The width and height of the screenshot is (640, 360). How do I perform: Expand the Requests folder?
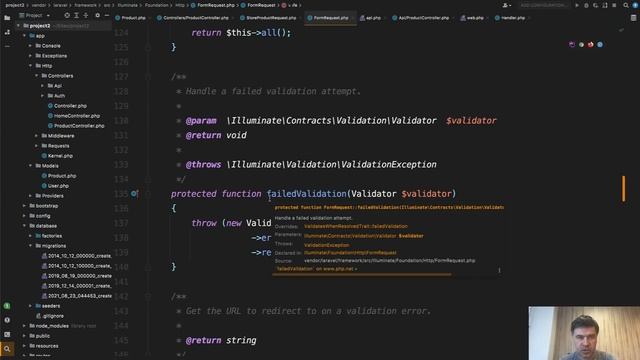click(x=36, y=146)
